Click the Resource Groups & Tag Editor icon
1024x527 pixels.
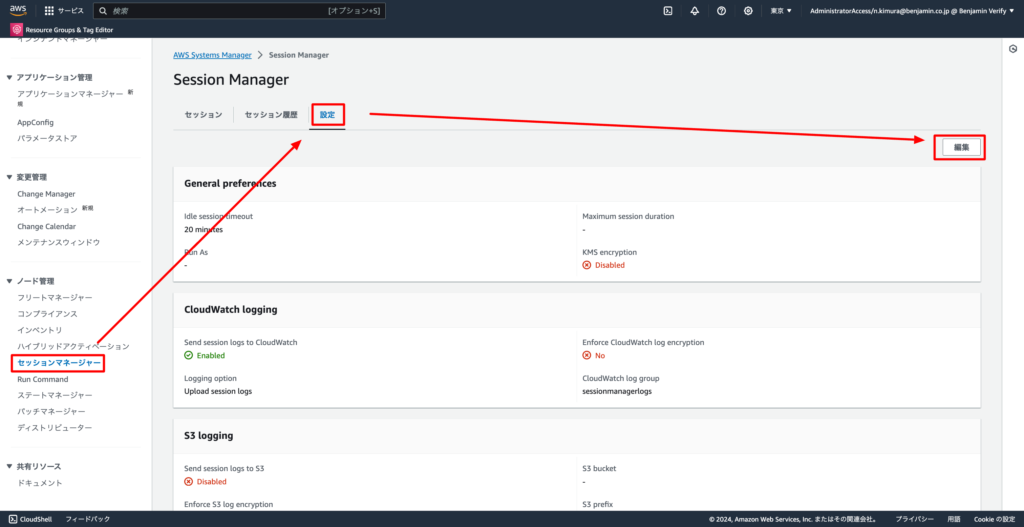pos(17,29)
